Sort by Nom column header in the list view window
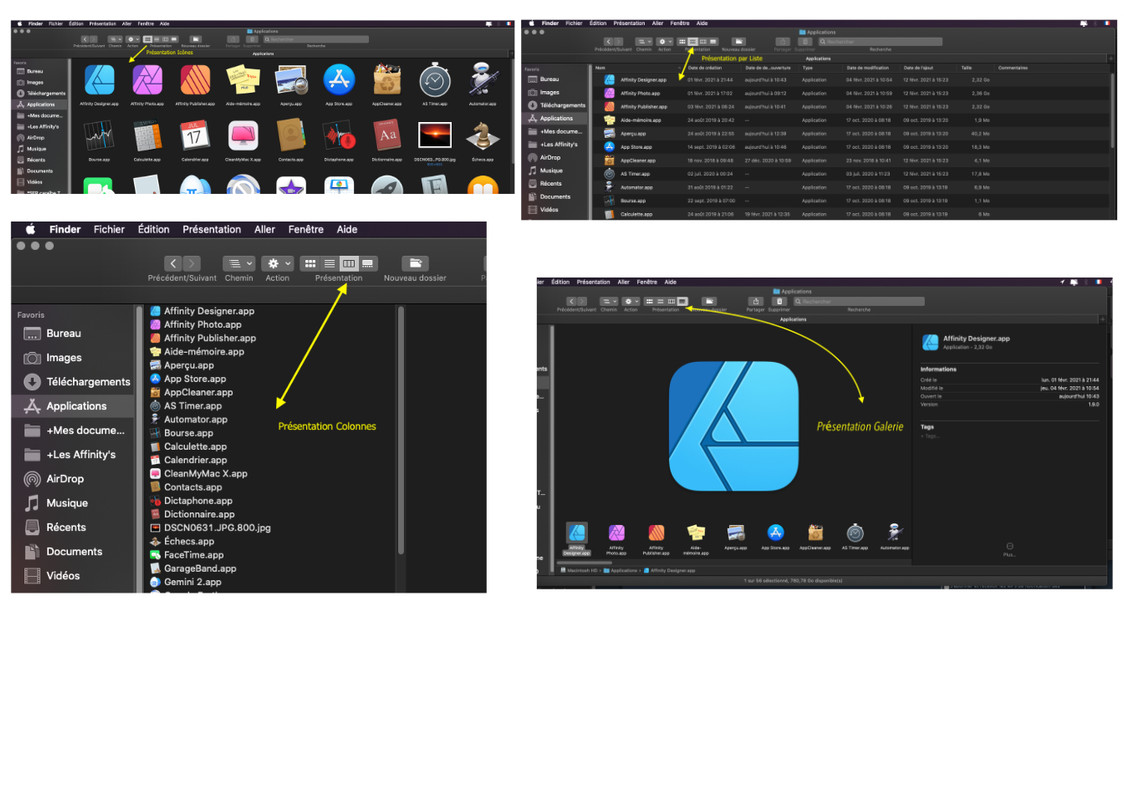Image resolution: width=1124 pixels, height=800 pixels. pos(601,68)
